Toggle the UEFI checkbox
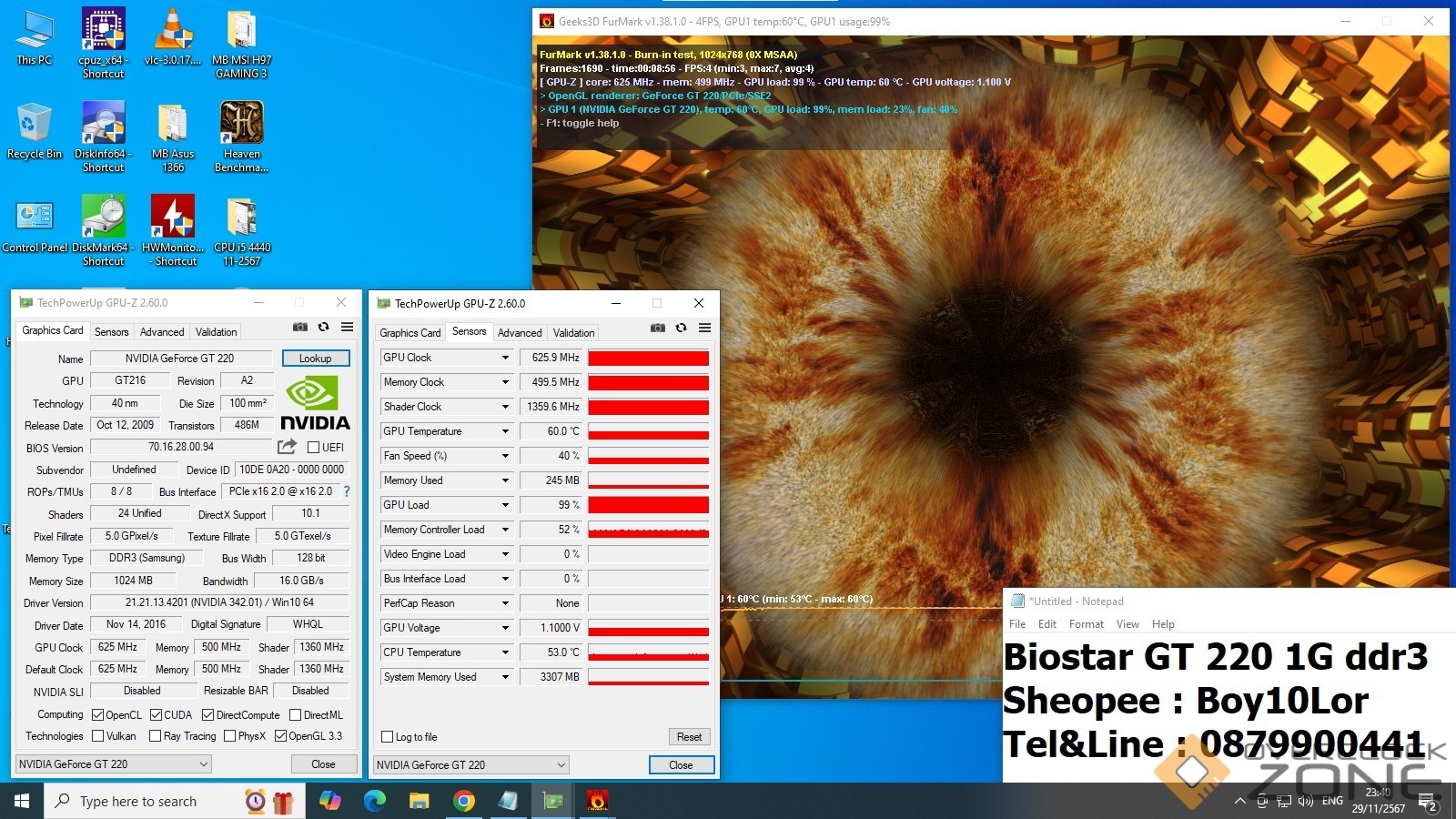The image size is (1456, 819). tap(313, 448)
